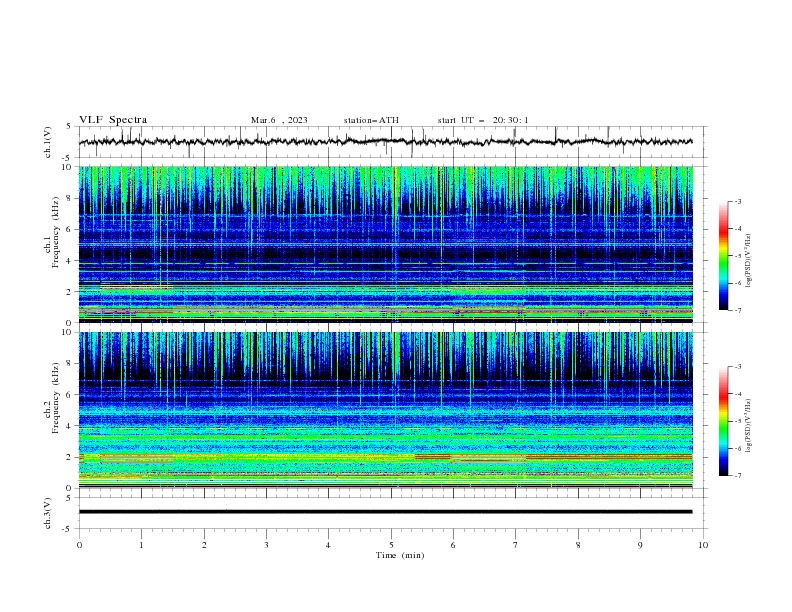Click the "ch.1(V)" axis label
This screenshot has height=612, width=792.
(x=48, y=142)
